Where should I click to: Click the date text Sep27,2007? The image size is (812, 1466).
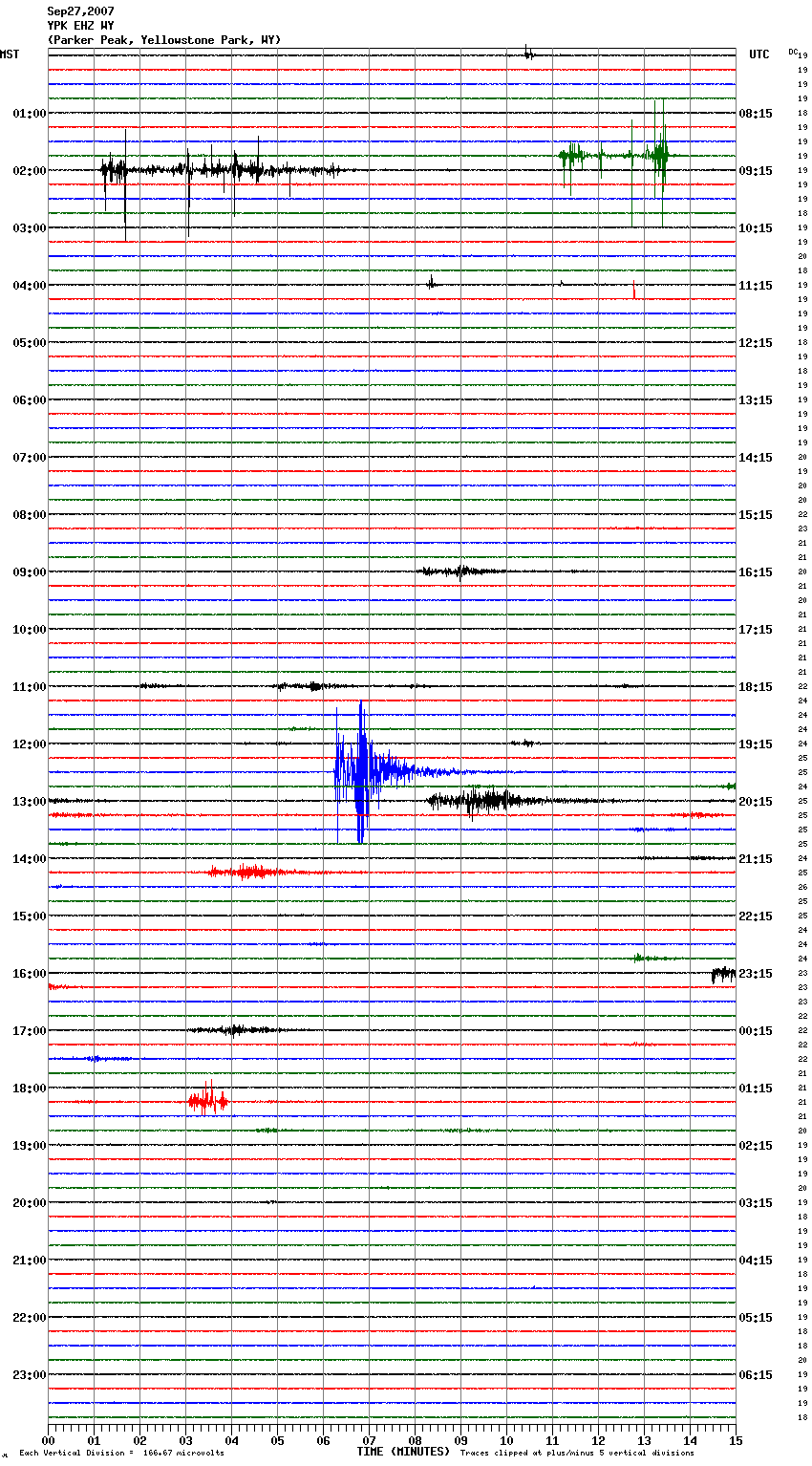[x=80, y=11]
